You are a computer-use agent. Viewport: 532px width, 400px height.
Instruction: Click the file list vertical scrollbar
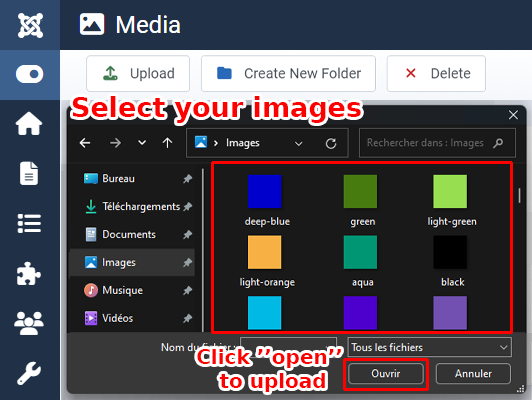[519, 195]
